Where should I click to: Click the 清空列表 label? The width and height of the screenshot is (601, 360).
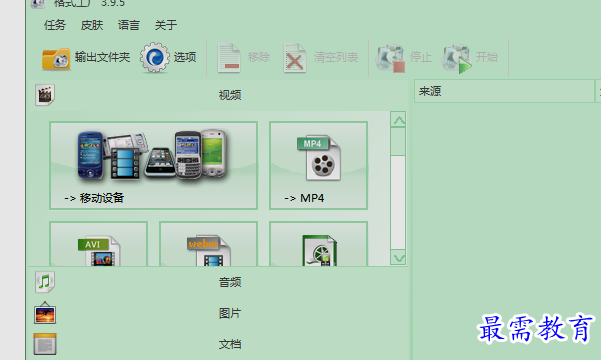[x=336, y=57]
